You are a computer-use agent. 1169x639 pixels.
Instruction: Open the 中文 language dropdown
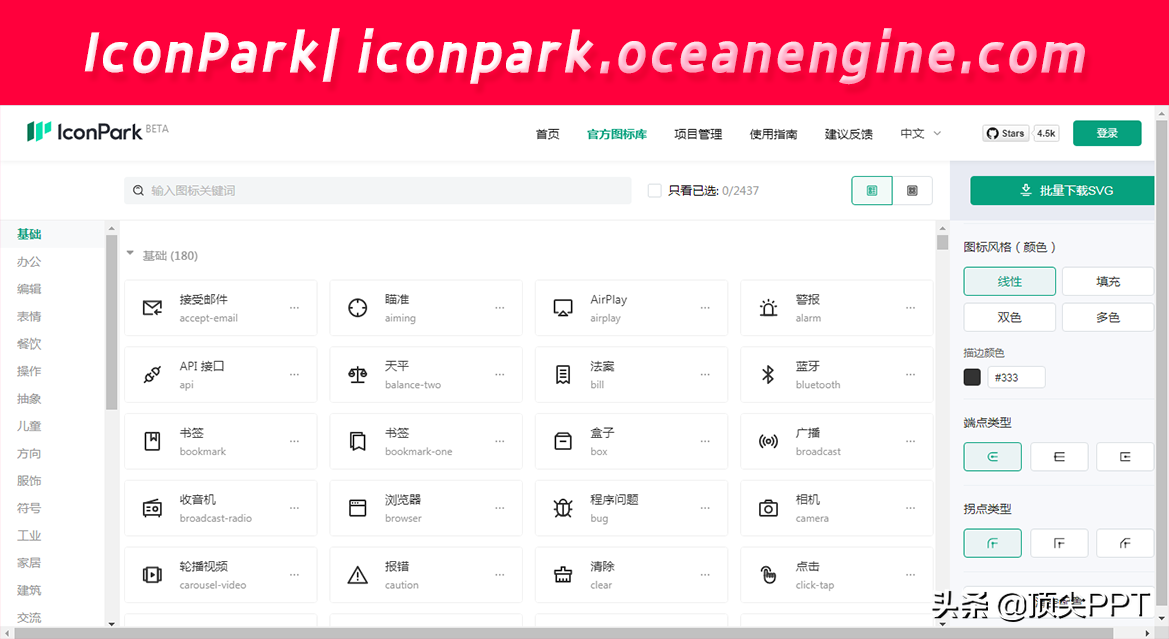point(921,133)
